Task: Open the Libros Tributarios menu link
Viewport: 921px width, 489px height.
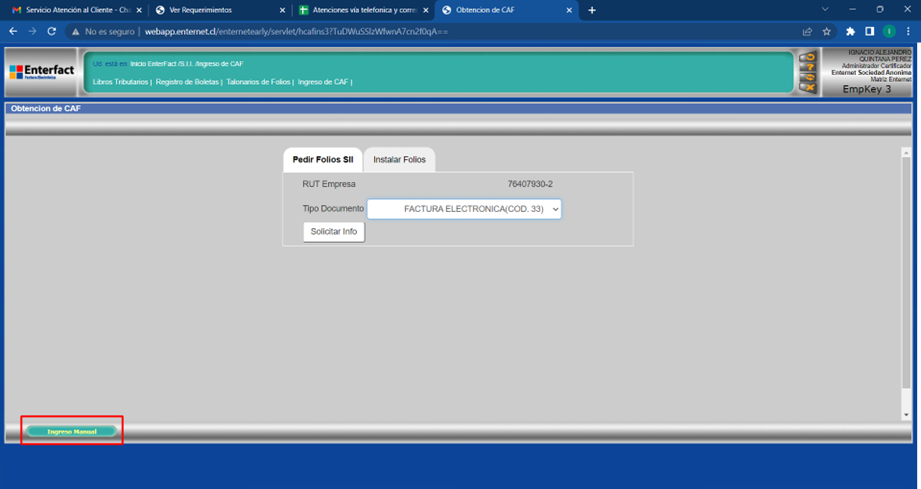Action: coord(120,81)
